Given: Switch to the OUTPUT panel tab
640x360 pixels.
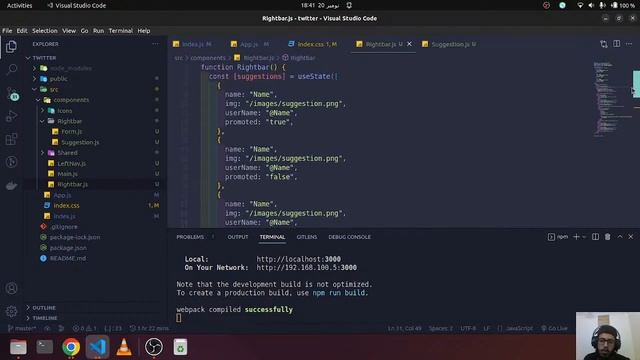Looking at the screenshot, I should (238, 237).
